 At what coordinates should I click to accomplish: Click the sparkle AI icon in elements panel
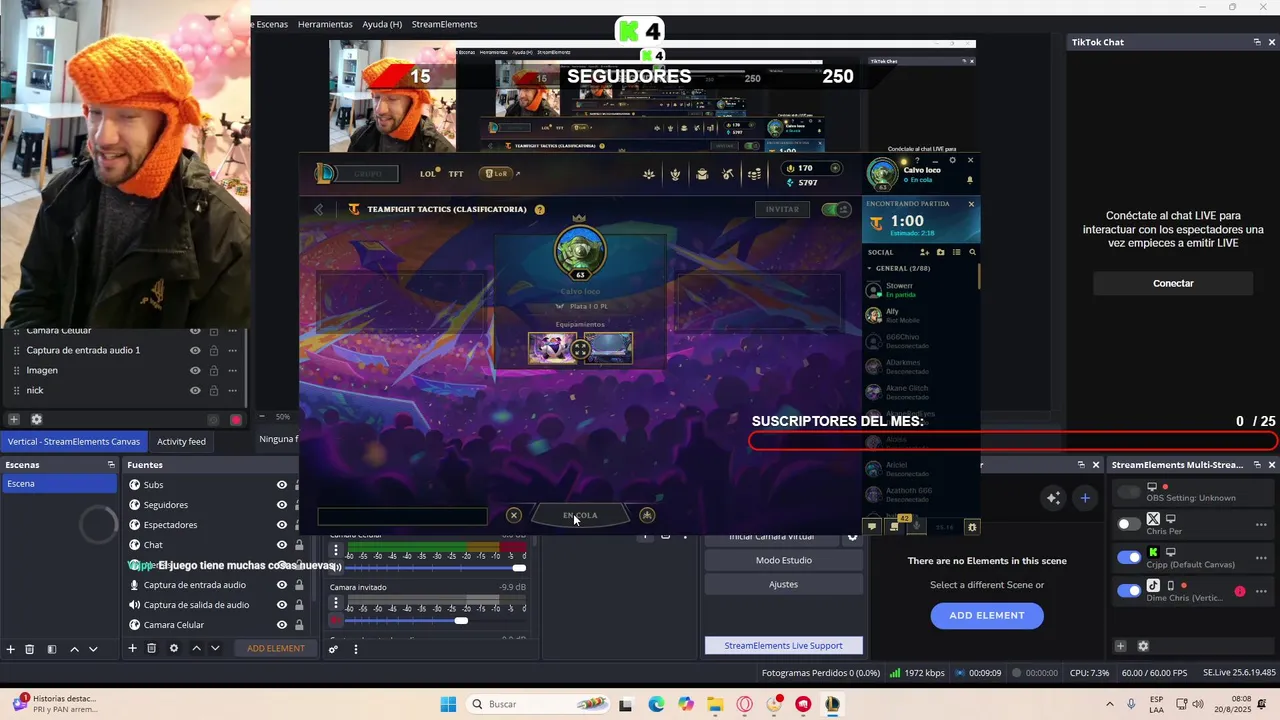pyautogui.click(x=1053, y=498)
